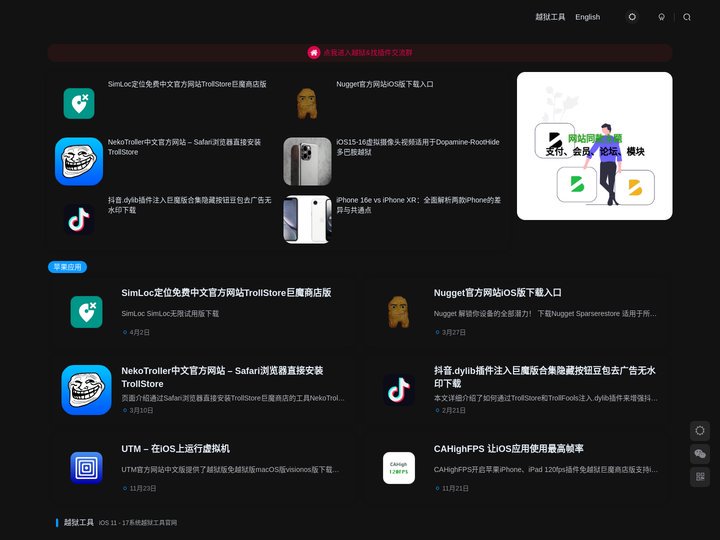720x540 pixels.
Task: Click the UTM官方网站中文版 description text
Action: click(230, 470)
